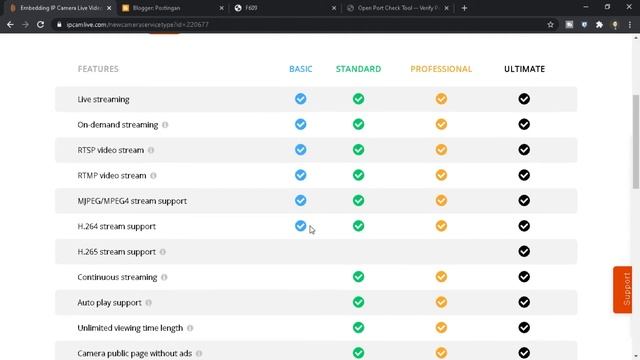This screenshot has width=640, height=360.
Task: Click the browser forward arrow
Action: (25, 24)
